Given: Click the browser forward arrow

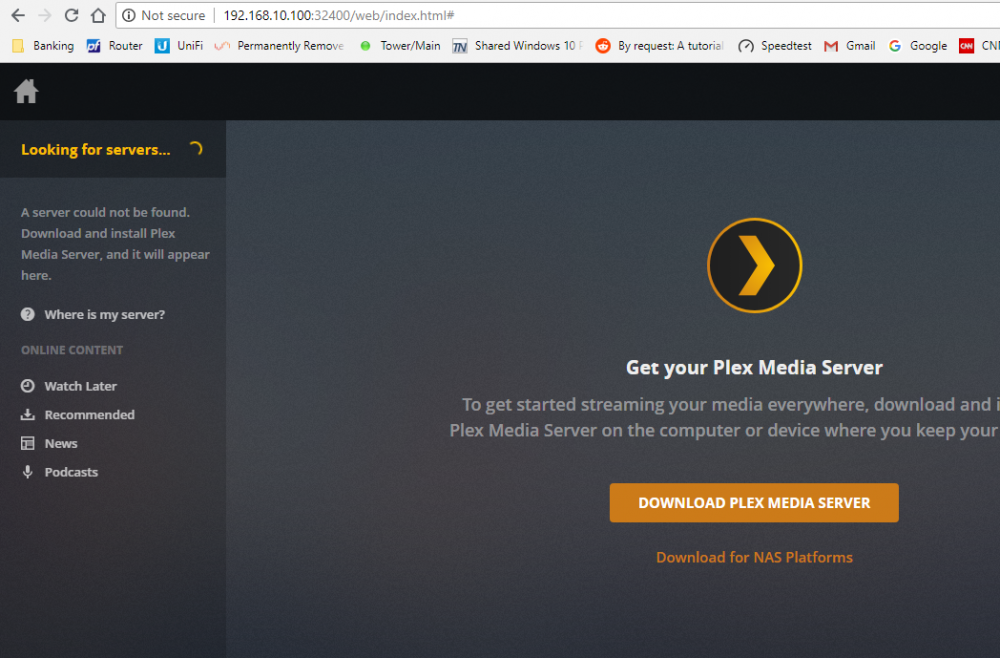Looking at the screenshot, I should [x=45, y=15].
